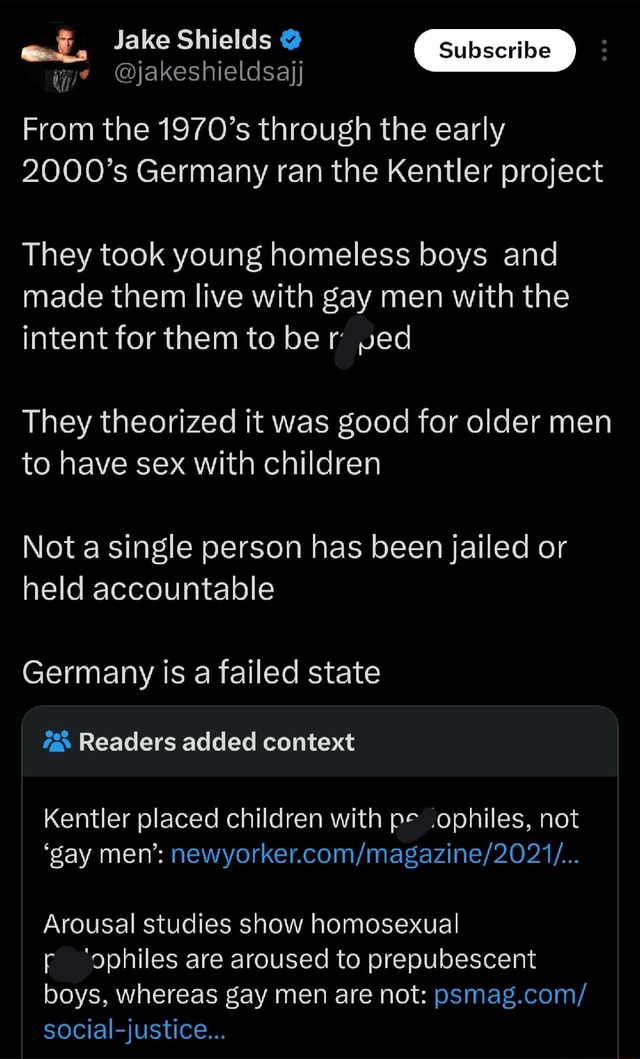Tap the "Not a single person" paragraph
The image size is (640, 1059).
point(294,568)
